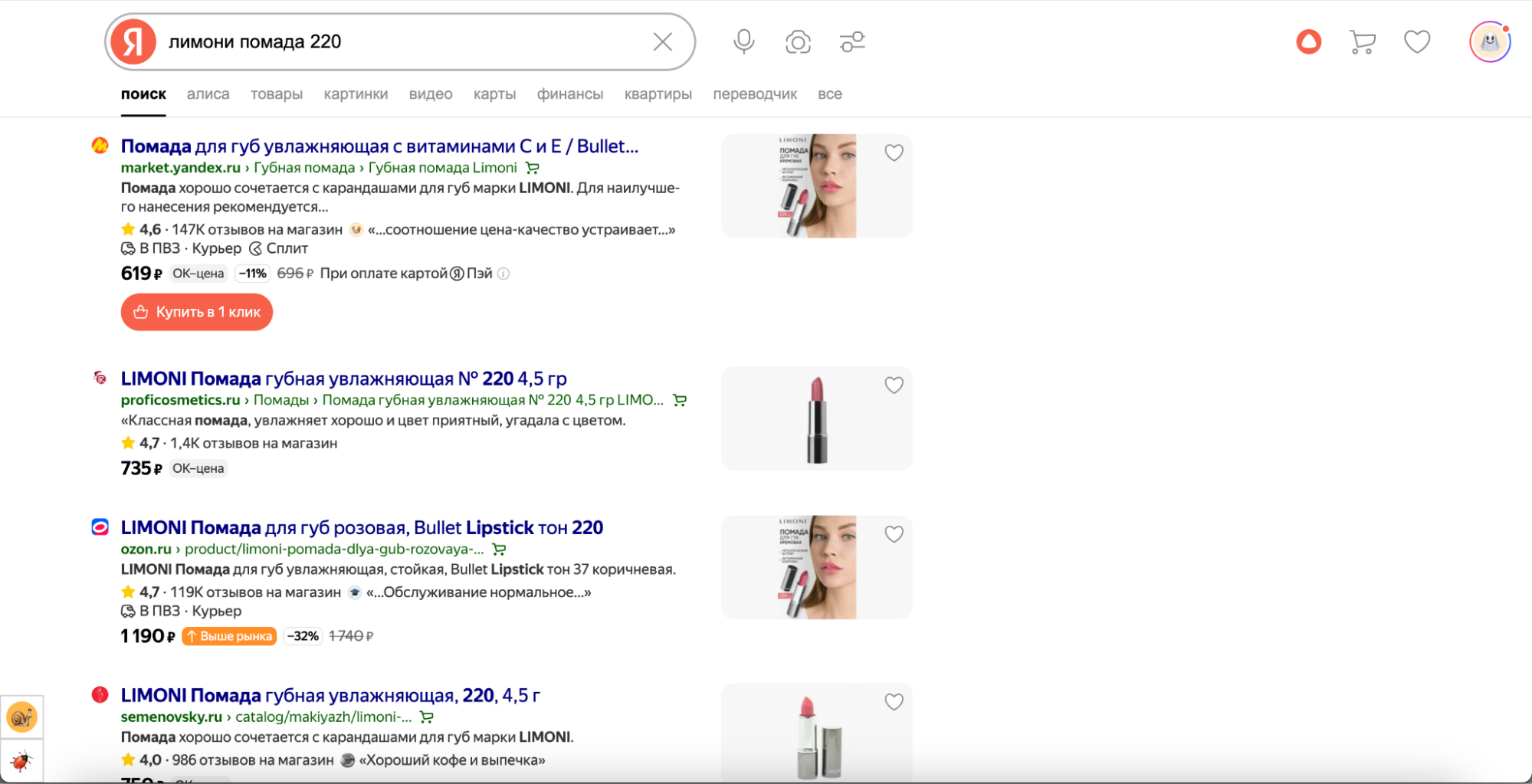Open the semenovsky lipstick thumbnail
The width and height of the screenshot is (1532, 784).
(817, 732)
